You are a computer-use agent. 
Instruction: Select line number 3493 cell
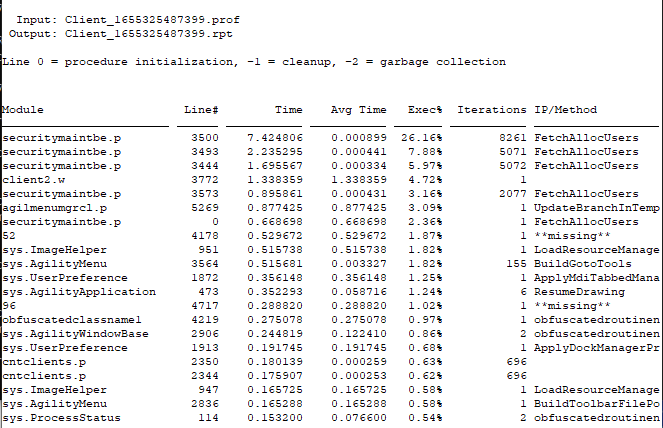pyautogui.click(x=205, y=152)
